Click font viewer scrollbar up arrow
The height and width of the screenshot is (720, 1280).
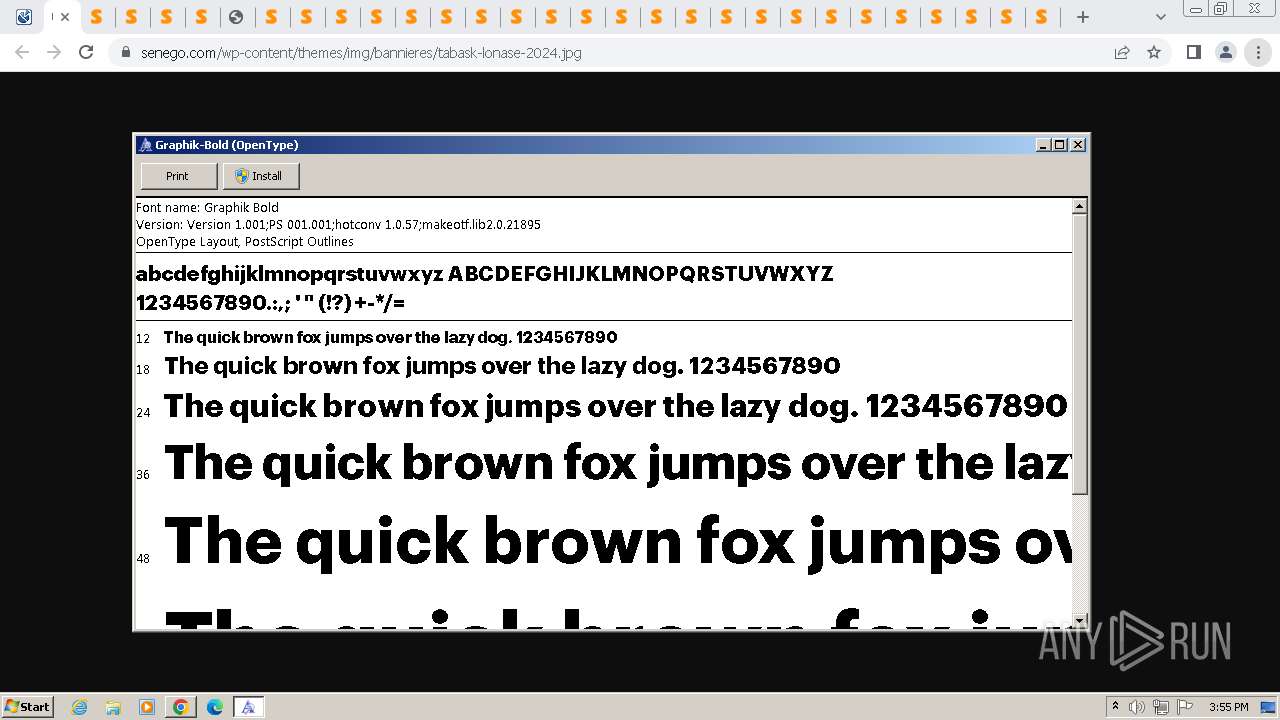1080,207
